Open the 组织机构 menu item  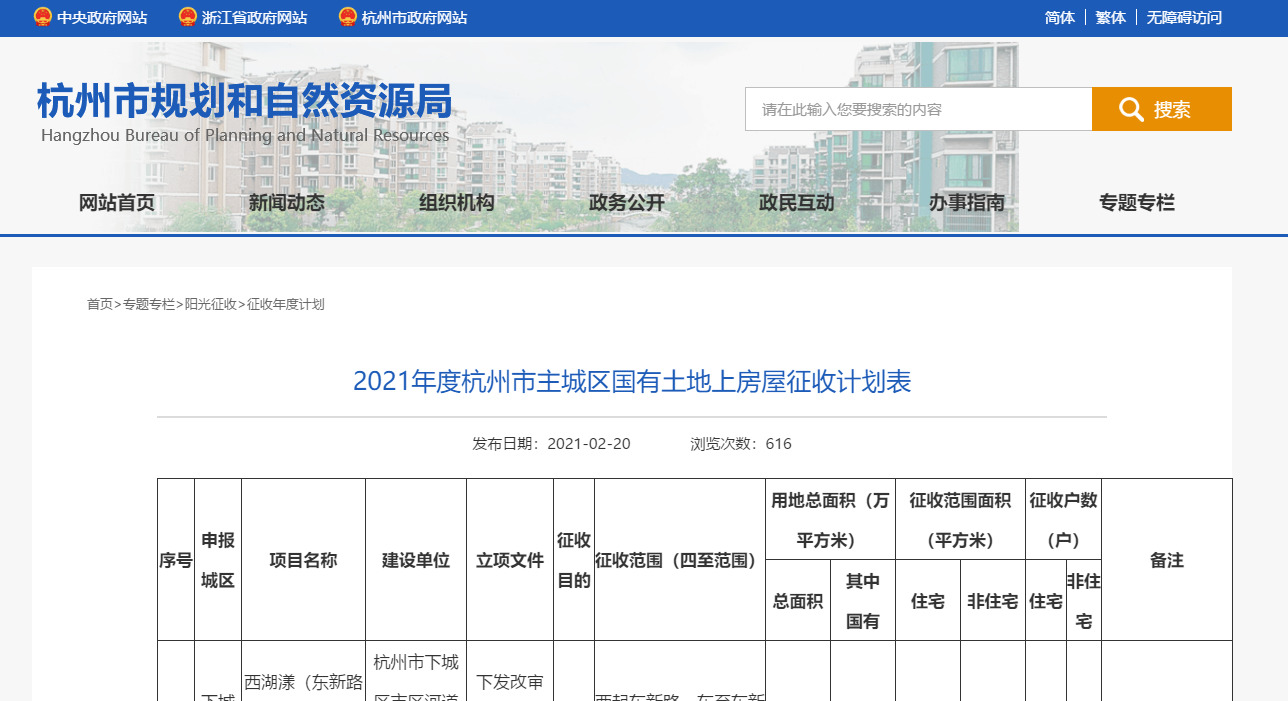click(x=457, y=203)
